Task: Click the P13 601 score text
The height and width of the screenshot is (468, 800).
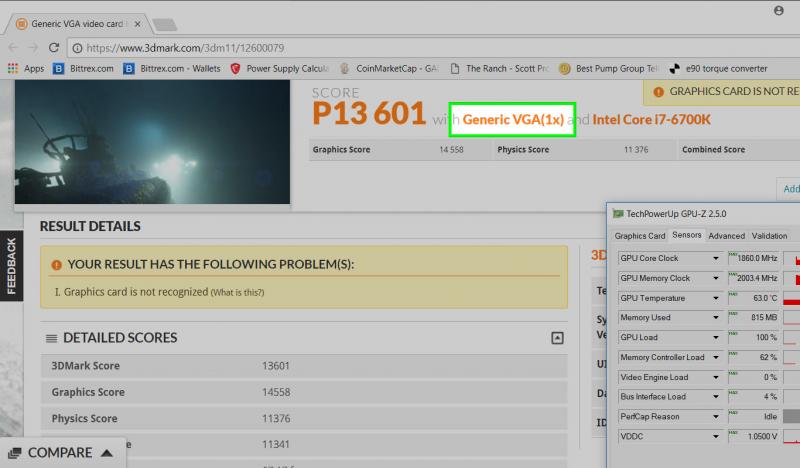Action: coord(369,113)
